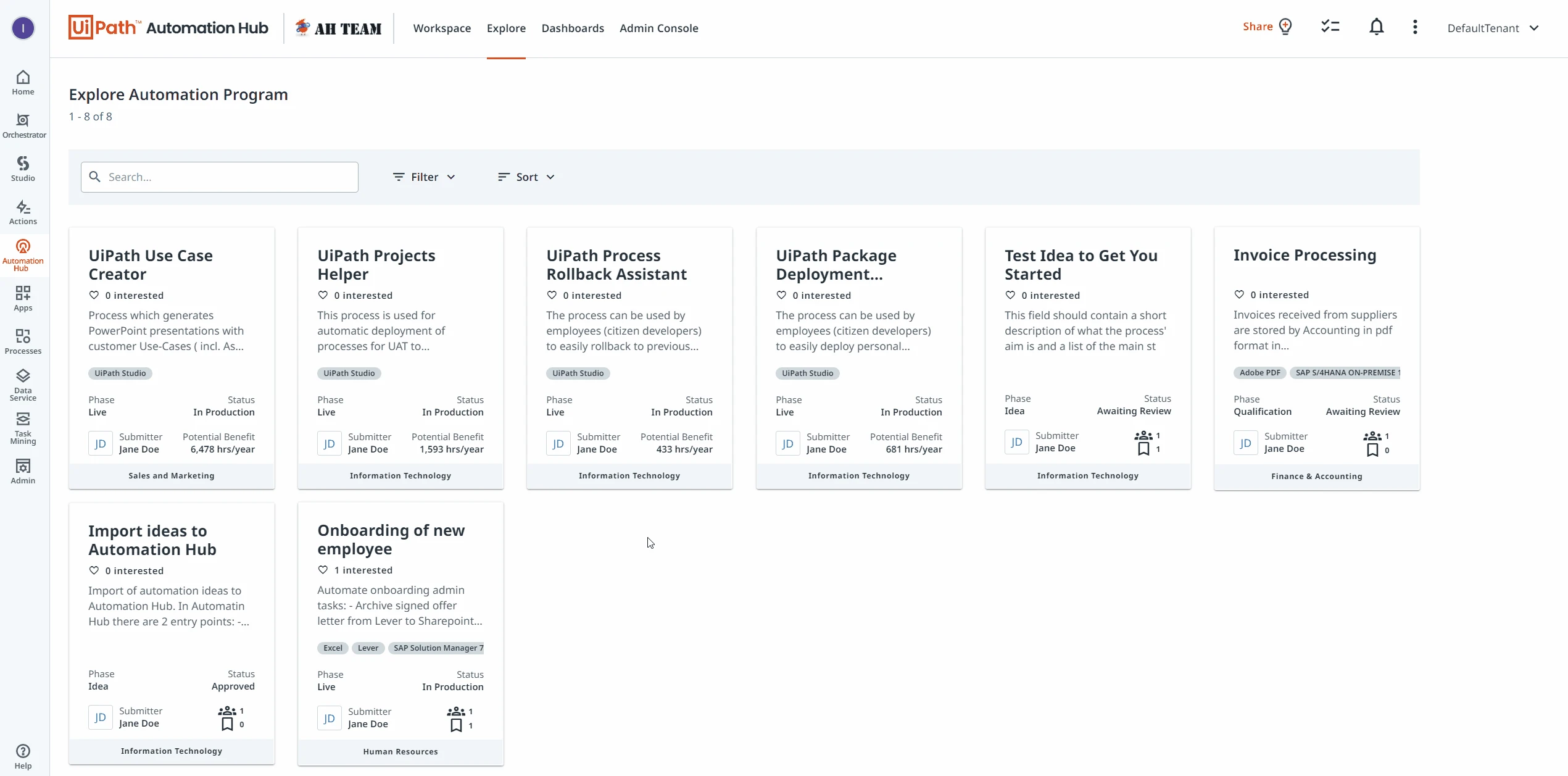
Task: Click SAP S/4HANA ON-PREMISE tag
Action: (x=1345, y=373)
